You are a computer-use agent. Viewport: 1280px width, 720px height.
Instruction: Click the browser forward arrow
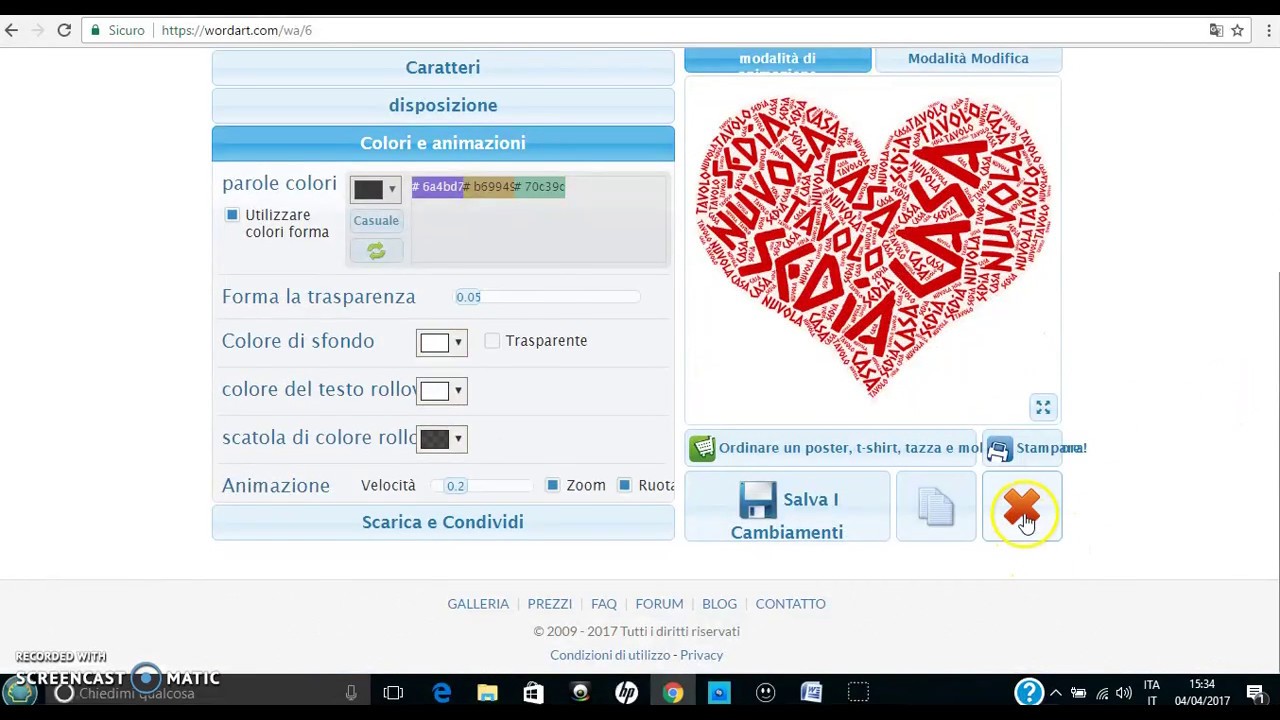[38, 30]
